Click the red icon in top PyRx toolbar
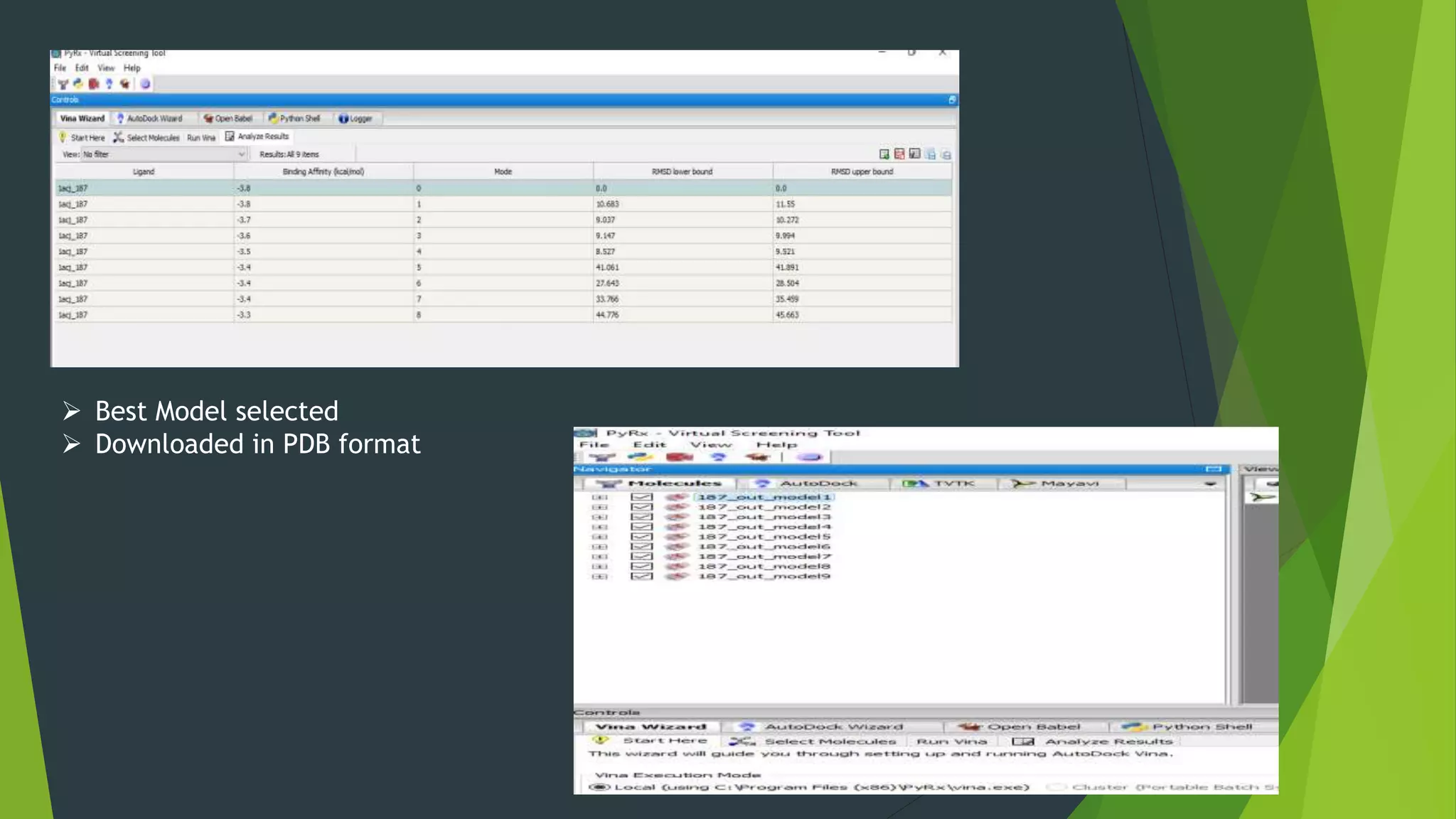The width and height of the screenshot is (1456, 819). [x=93, y=84]
